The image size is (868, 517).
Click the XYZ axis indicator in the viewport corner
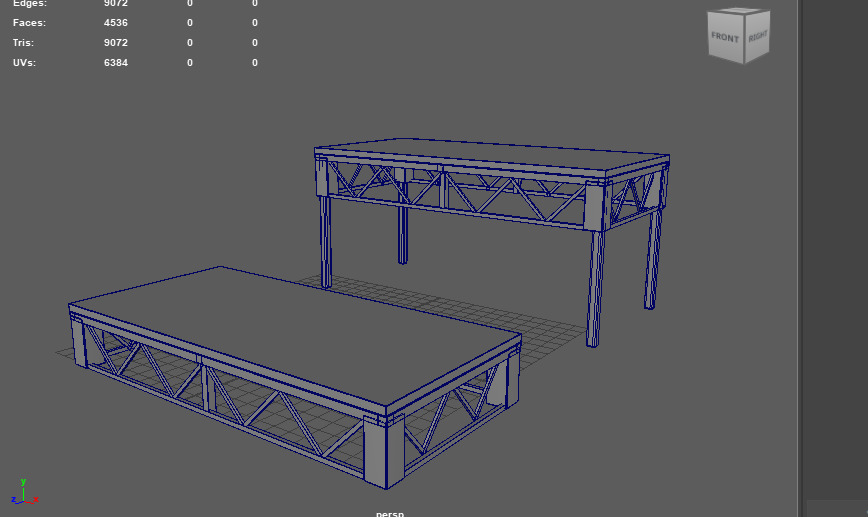click(x=24, y=492)
